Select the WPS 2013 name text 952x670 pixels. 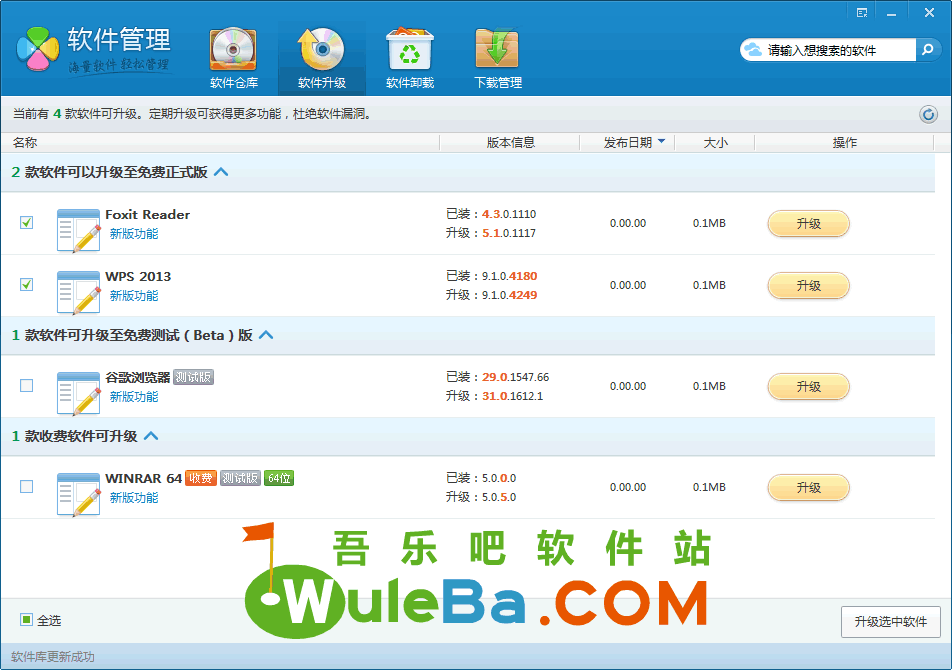tap(138, 276)
